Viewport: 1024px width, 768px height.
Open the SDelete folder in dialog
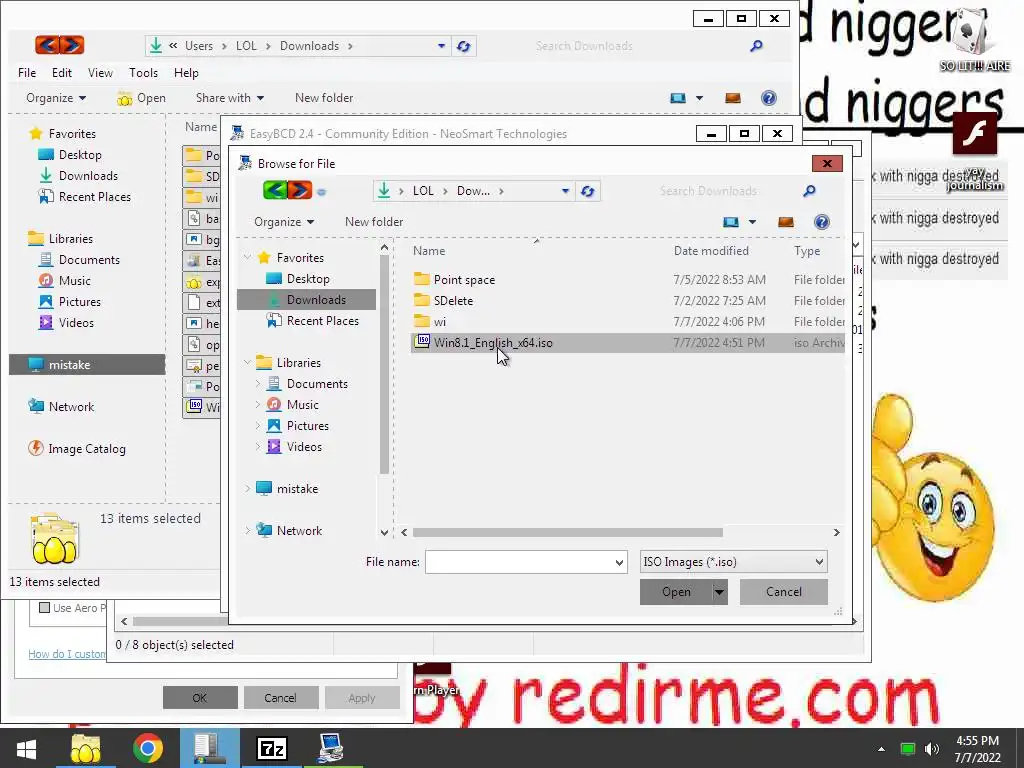[x=453, y=300]
